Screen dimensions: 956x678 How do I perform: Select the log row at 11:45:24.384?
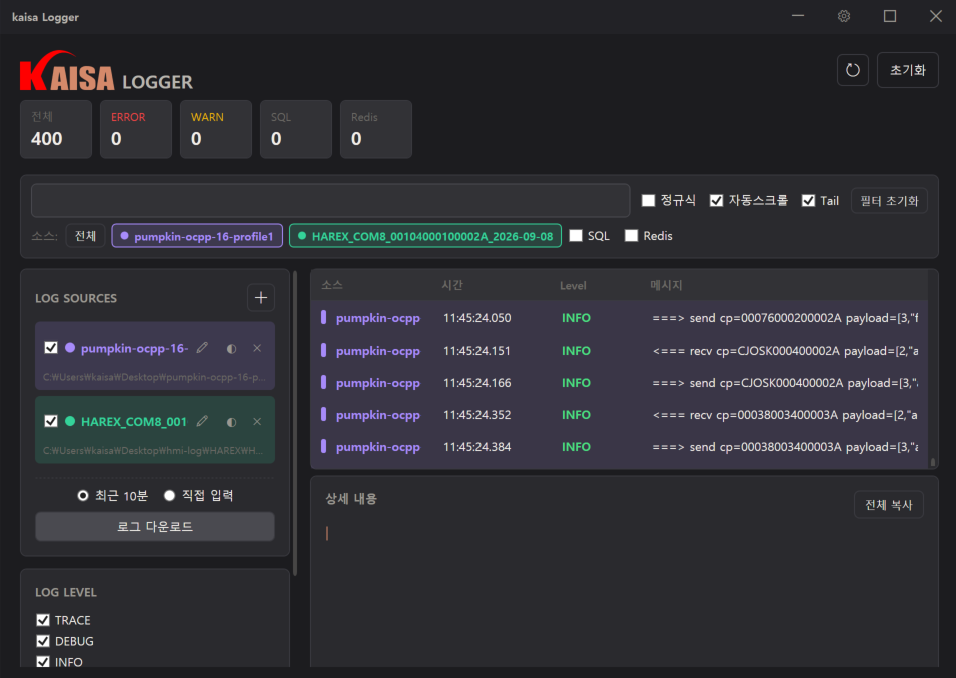[619, 447]
